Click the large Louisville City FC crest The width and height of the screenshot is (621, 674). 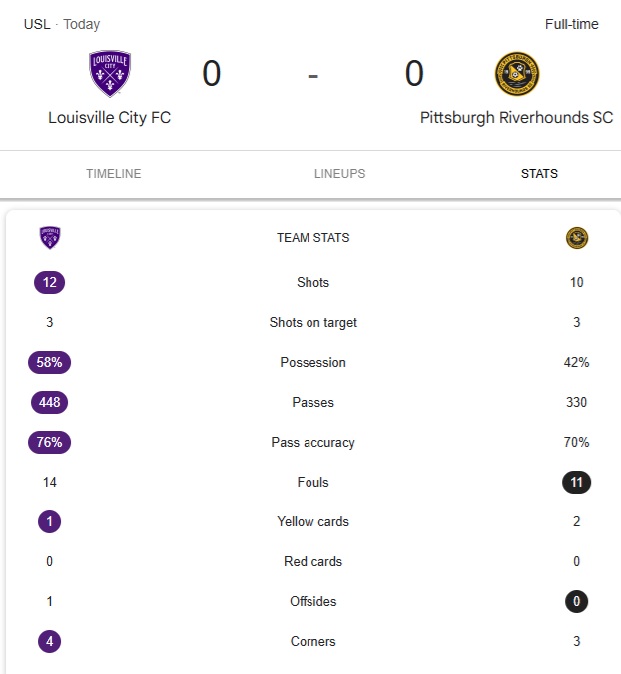pyautogui.click(x=110, y=74)
